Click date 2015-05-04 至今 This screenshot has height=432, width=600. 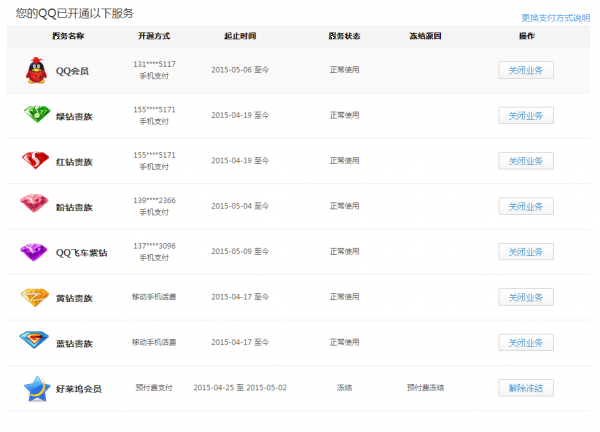240,206
